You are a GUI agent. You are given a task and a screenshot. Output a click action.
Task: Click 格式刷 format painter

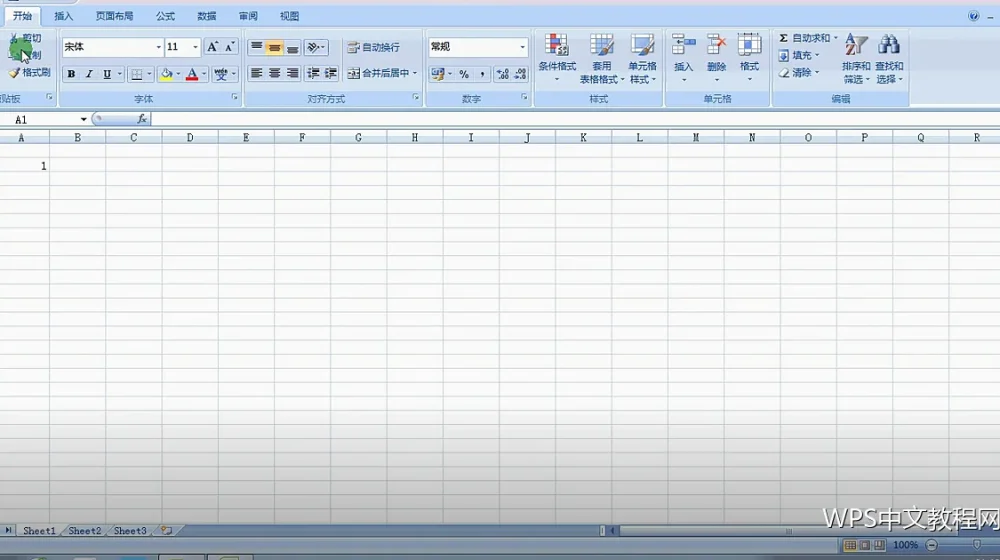(x=29, y=73)
